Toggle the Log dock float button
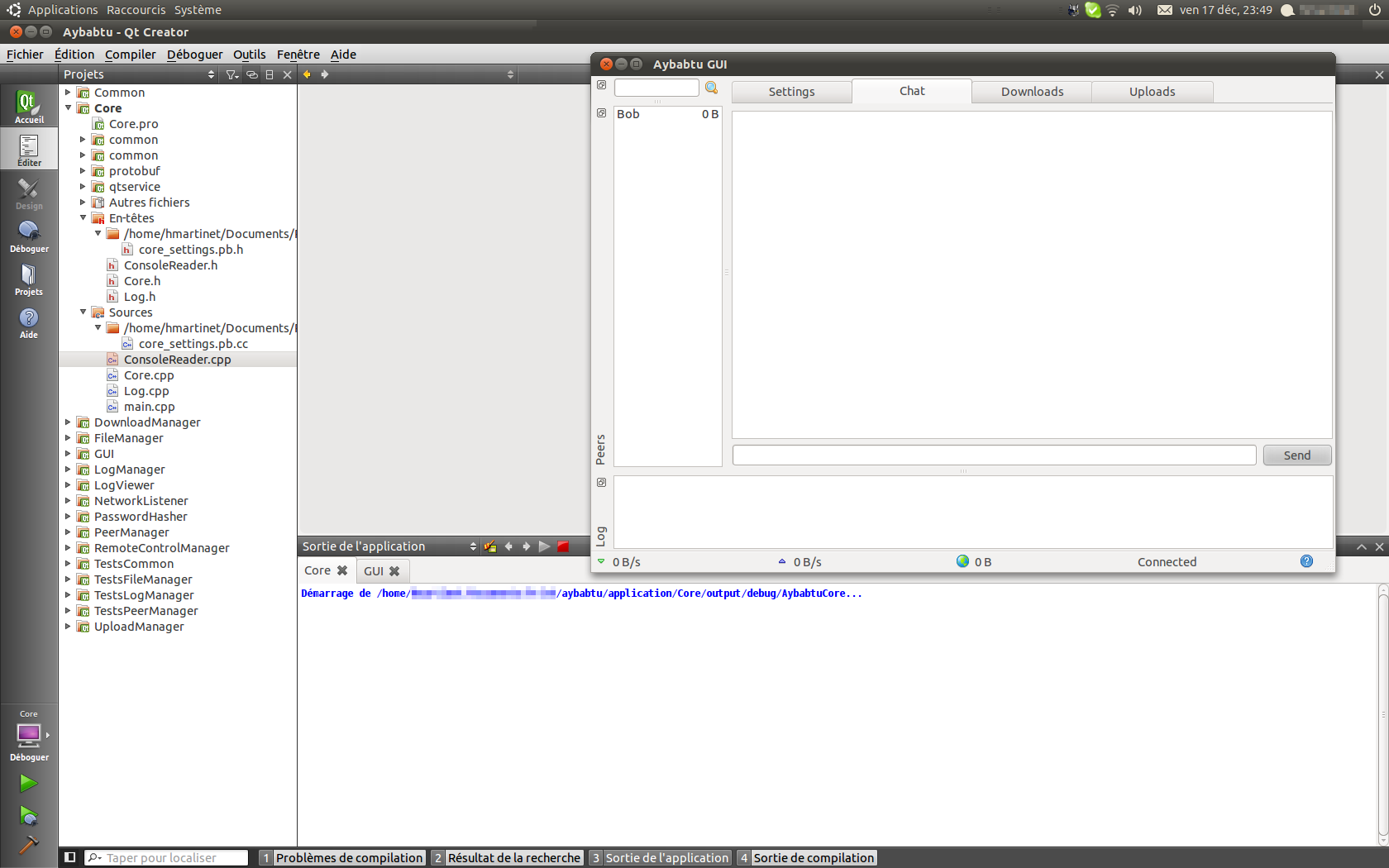Screen dimensions: 1389x868 (601, 483)
